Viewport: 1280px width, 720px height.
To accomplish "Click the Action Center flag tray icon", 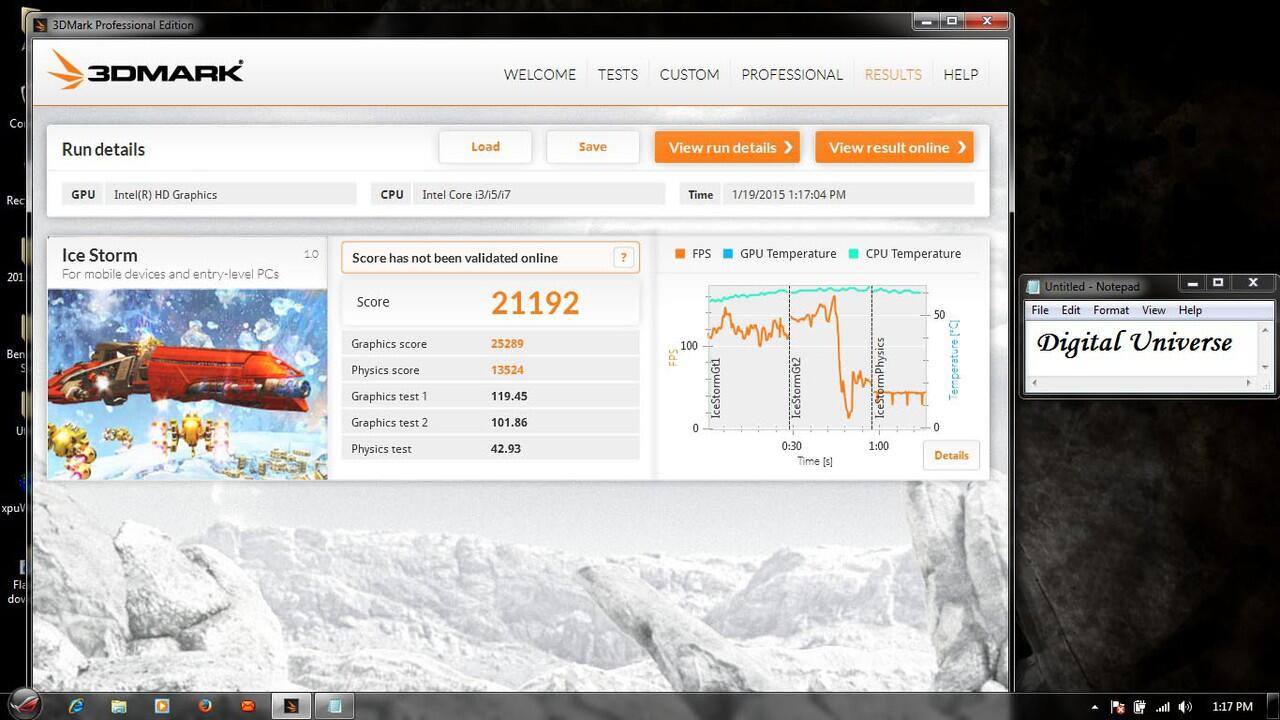I will (1119, 707).
